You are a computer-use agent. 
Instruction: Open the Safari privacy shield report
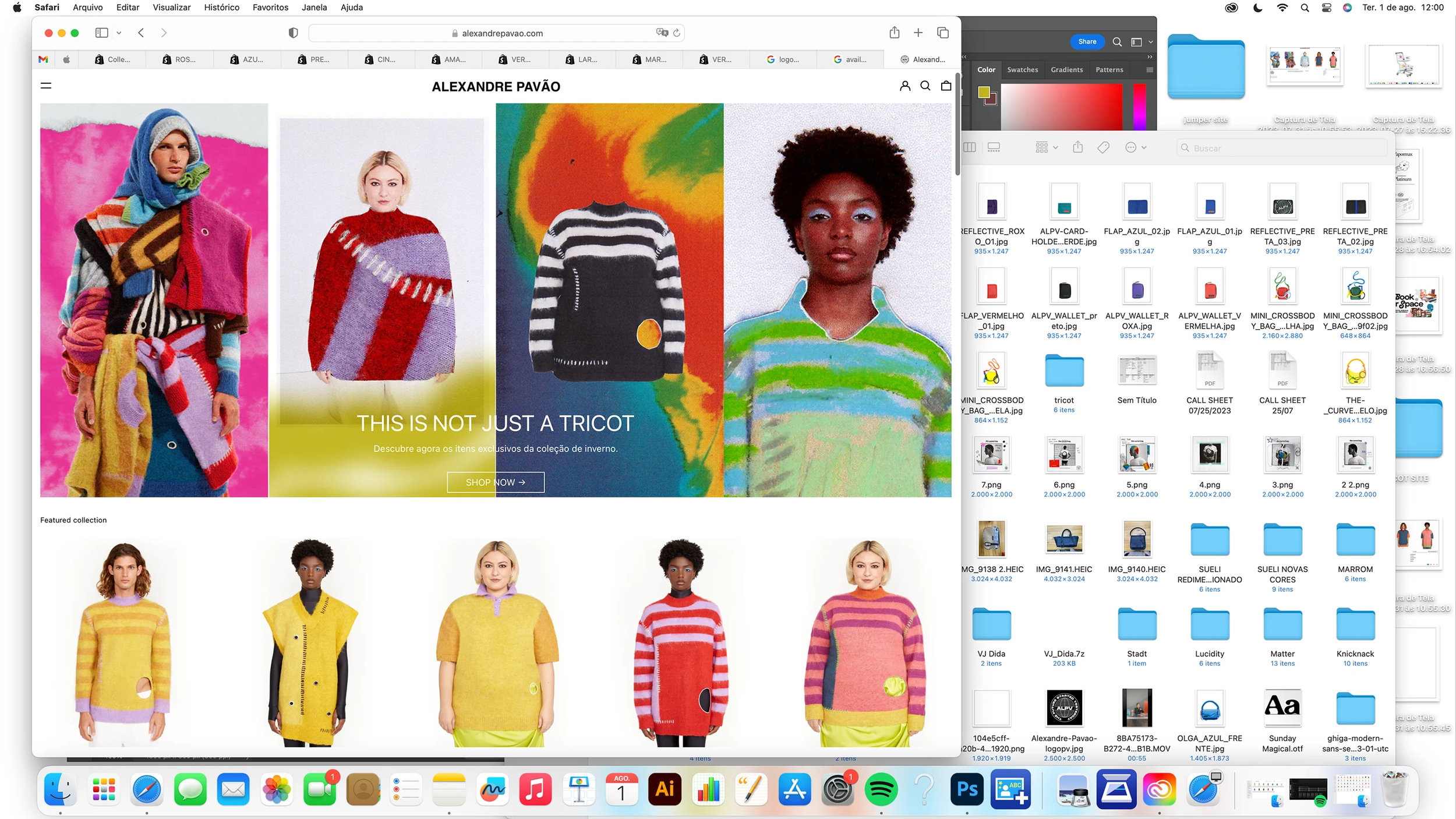[x=293, y=33]
